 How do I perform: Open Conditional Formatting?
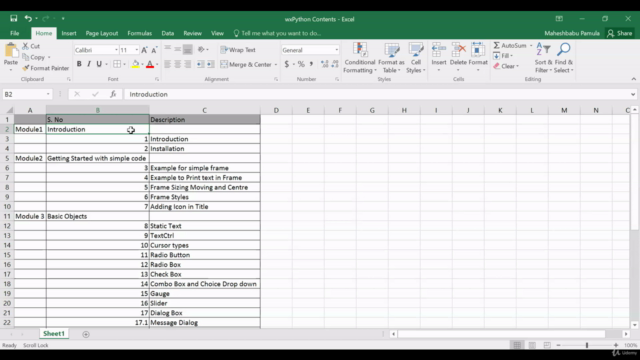pyautogui.click(x=360, y=58)
